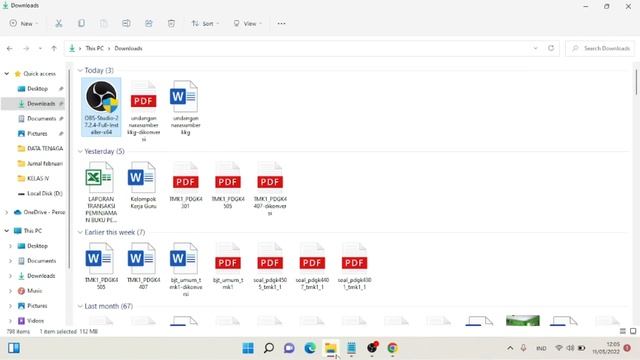640x360 pixels.
Task: Open the notification badge in tray
Action: click(x=627, y=348)
